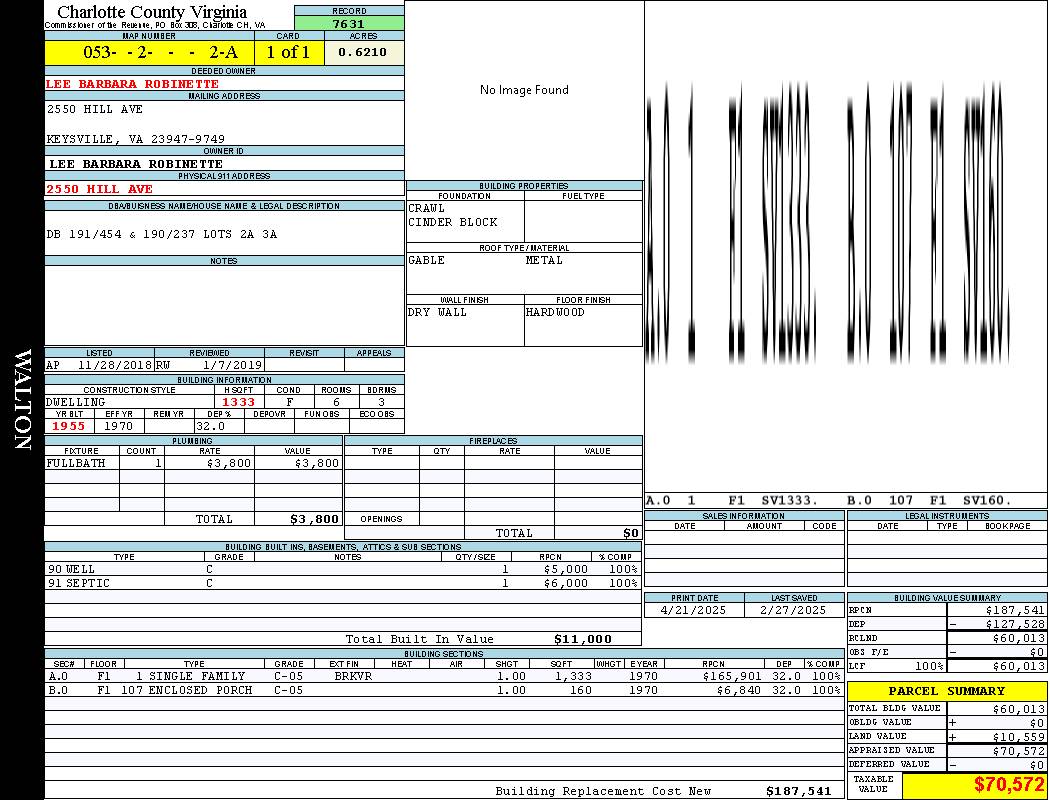Click the record number 7631
This screenshot has height=800, width=1050.
coord(349,23)
